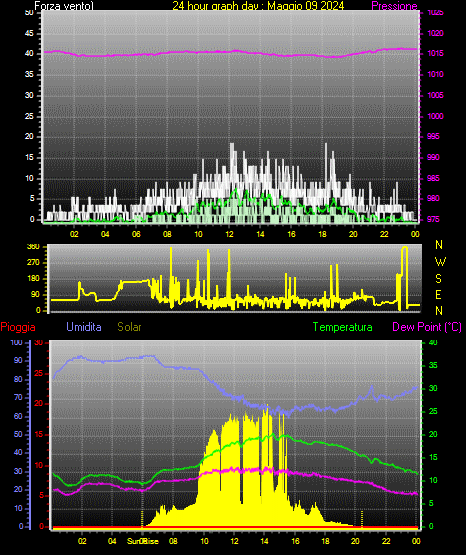Screen dimensions: 466x555
Task: Select the '980' pressure axis value
Action: tap(433, 198)
